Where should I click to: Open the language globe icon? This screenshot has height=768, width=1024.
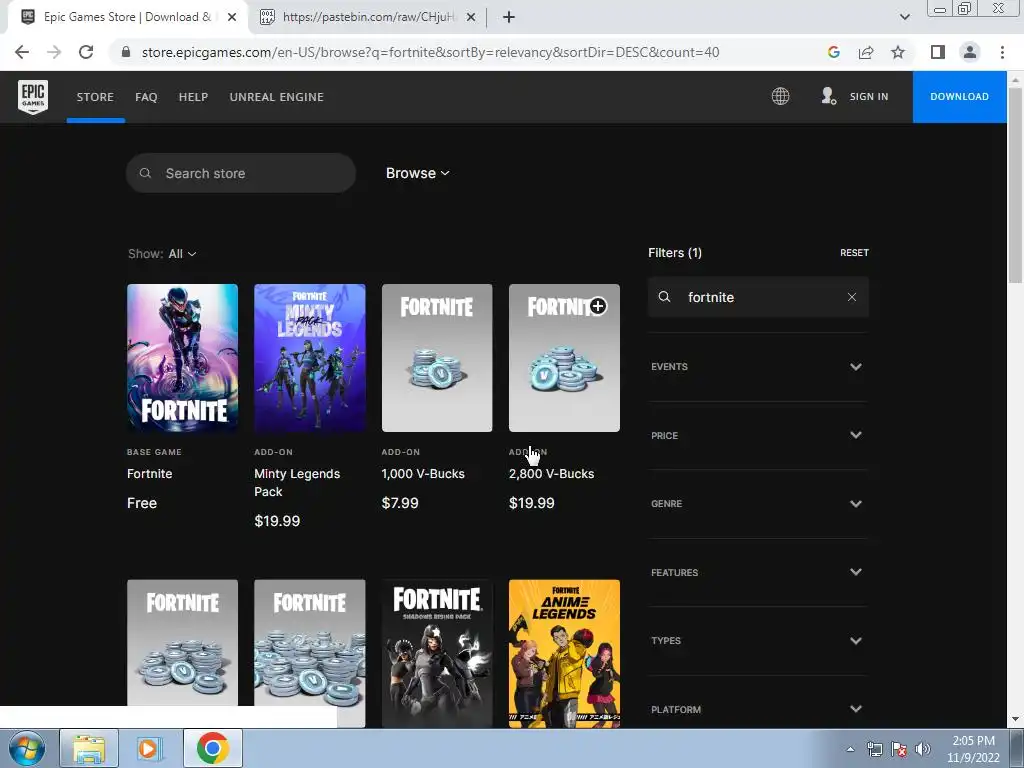click(780, 97)
